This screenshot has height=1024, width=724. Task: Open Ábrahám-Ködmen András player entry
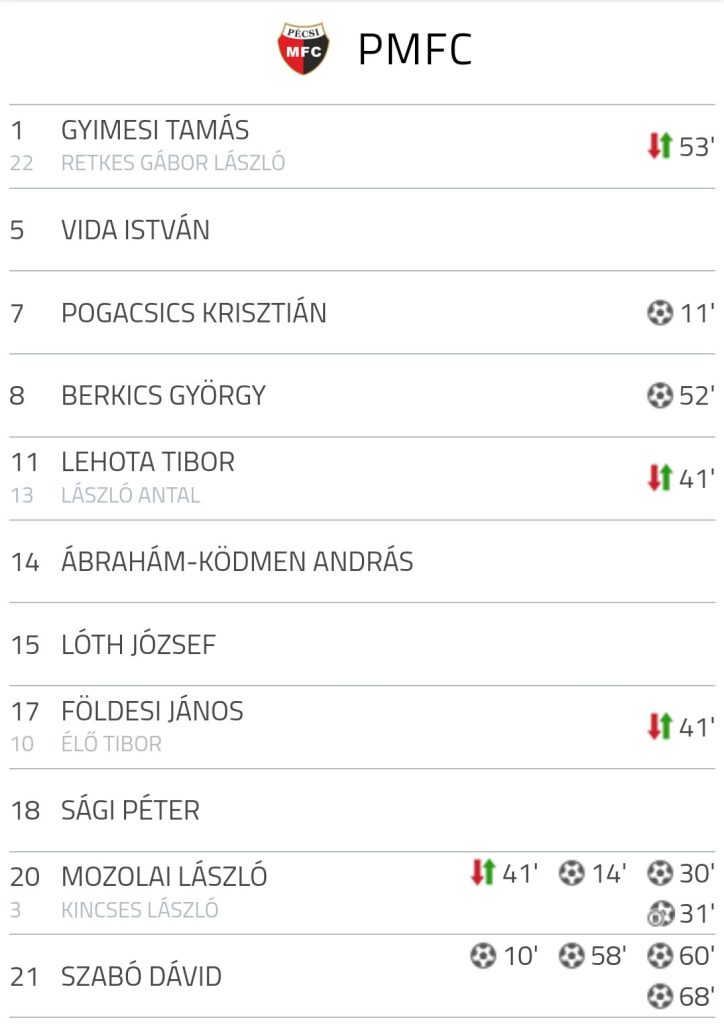(237, 562)
